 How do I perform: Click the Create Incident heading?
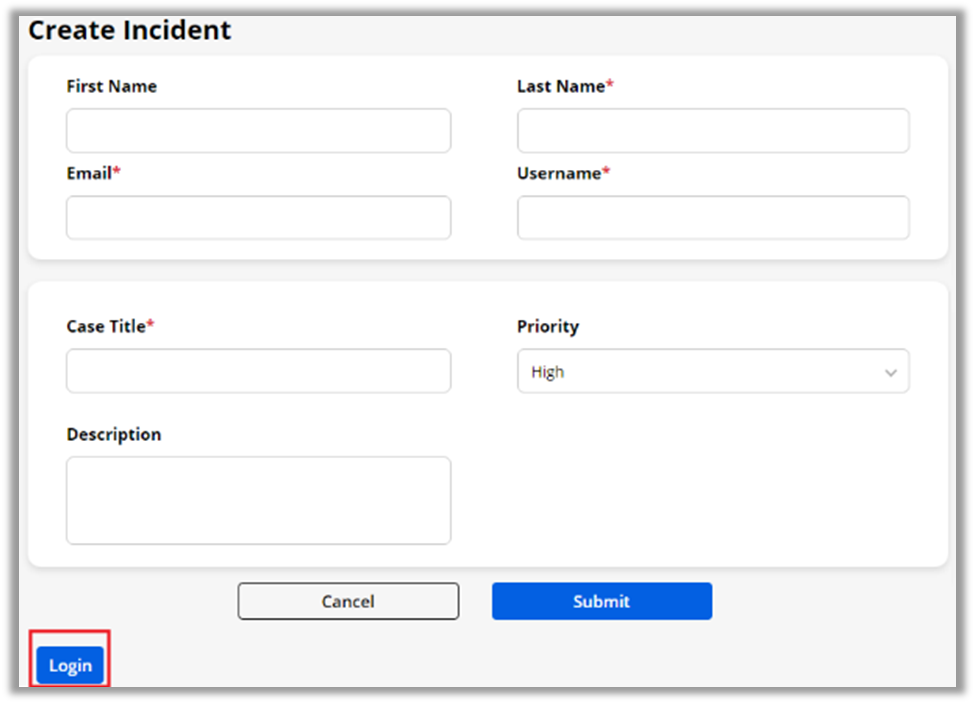[129, 30]
